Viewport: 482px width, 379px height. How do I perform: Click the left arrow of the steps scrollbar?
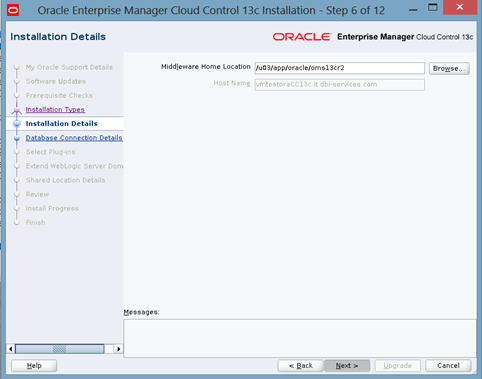pos(11,349)
